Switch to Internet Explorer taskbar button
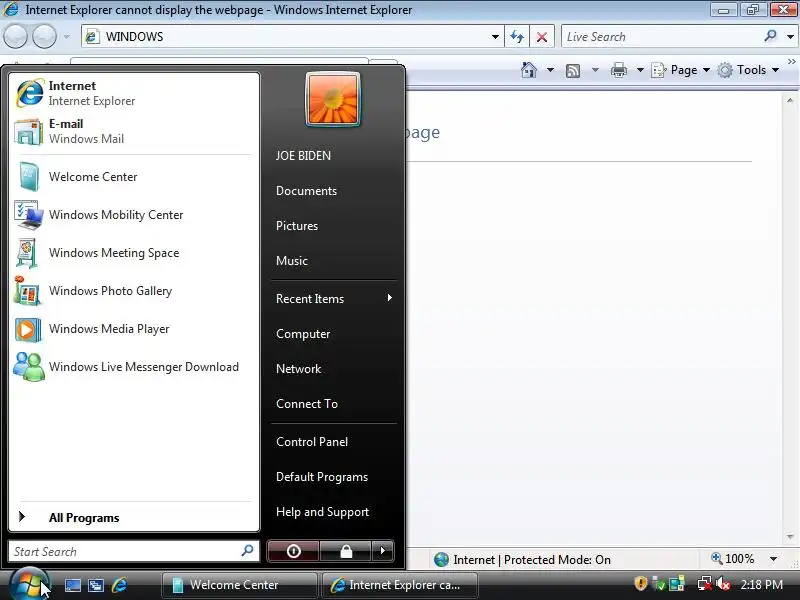The image size is (800, 600). point(400,585)
